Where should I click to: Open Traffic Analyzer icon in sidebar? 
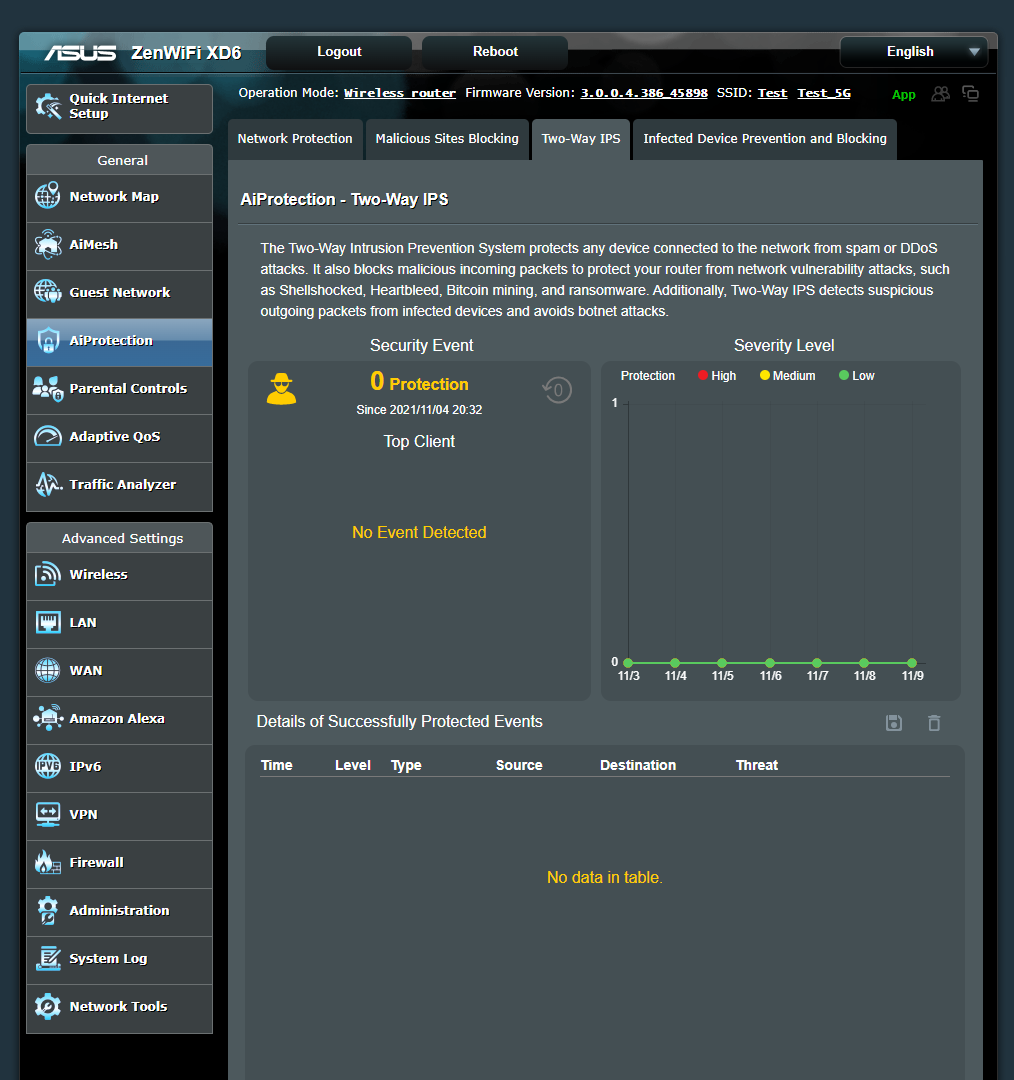(48, 484)
